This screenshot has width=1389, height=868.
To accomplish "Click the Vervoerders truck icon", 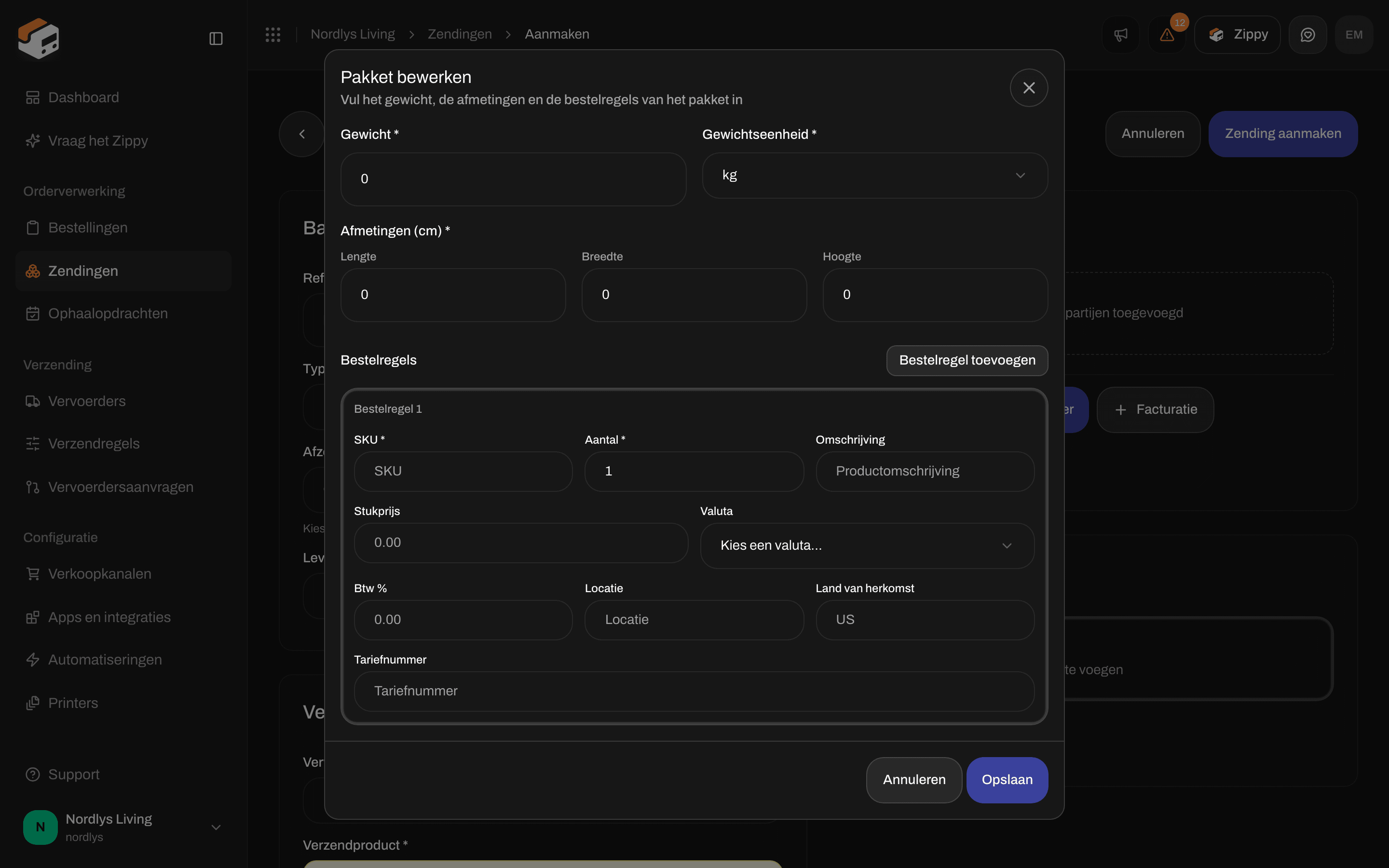I will 33,401.
